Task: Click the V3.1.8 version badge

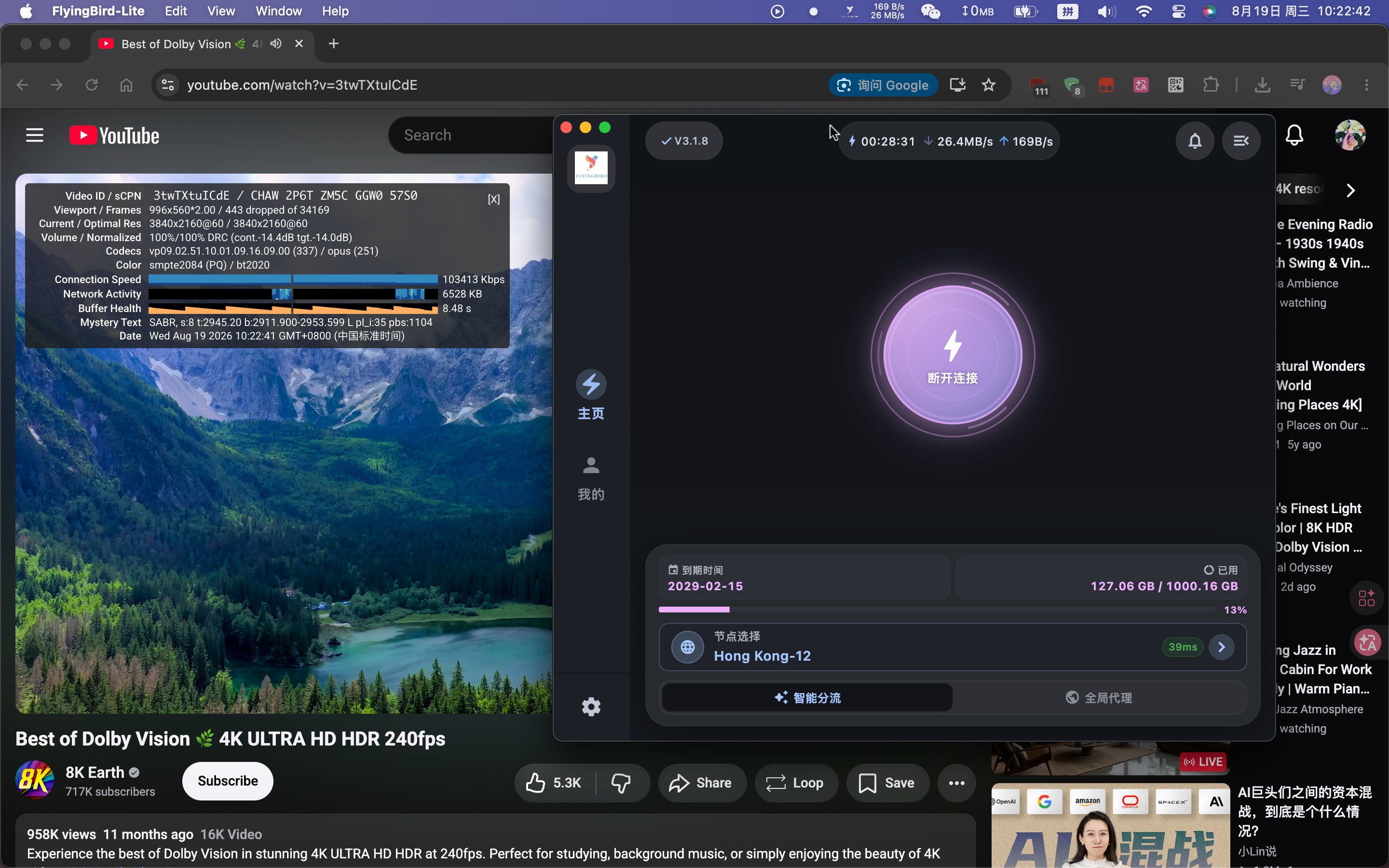Action: 684,141
